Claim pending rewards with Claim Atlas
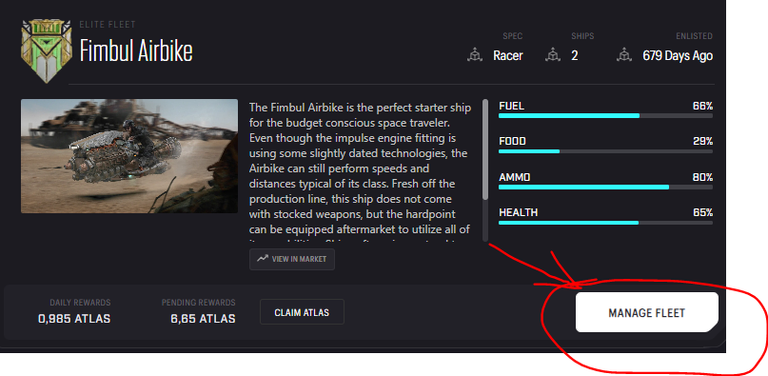The width and height of the screenshot is (768, 376). click(x=302, y=312)
